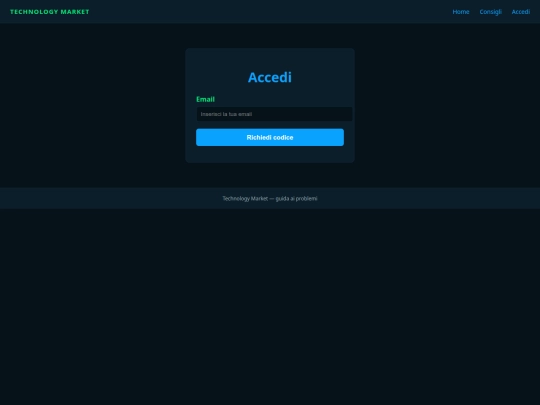Click the Richiedi codice button

pyautogui.click(x=270, y=137)
